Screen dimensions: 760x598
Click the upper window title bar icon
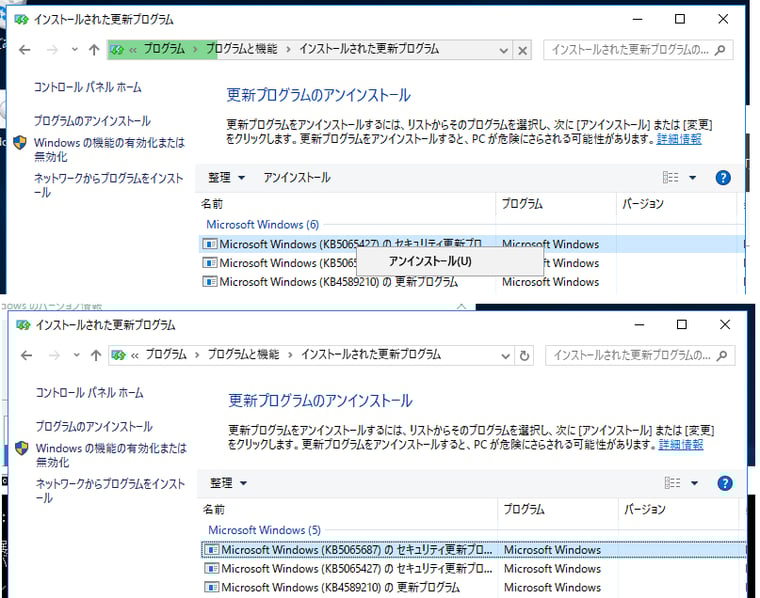pyautogui.click(x=21, y=20)
